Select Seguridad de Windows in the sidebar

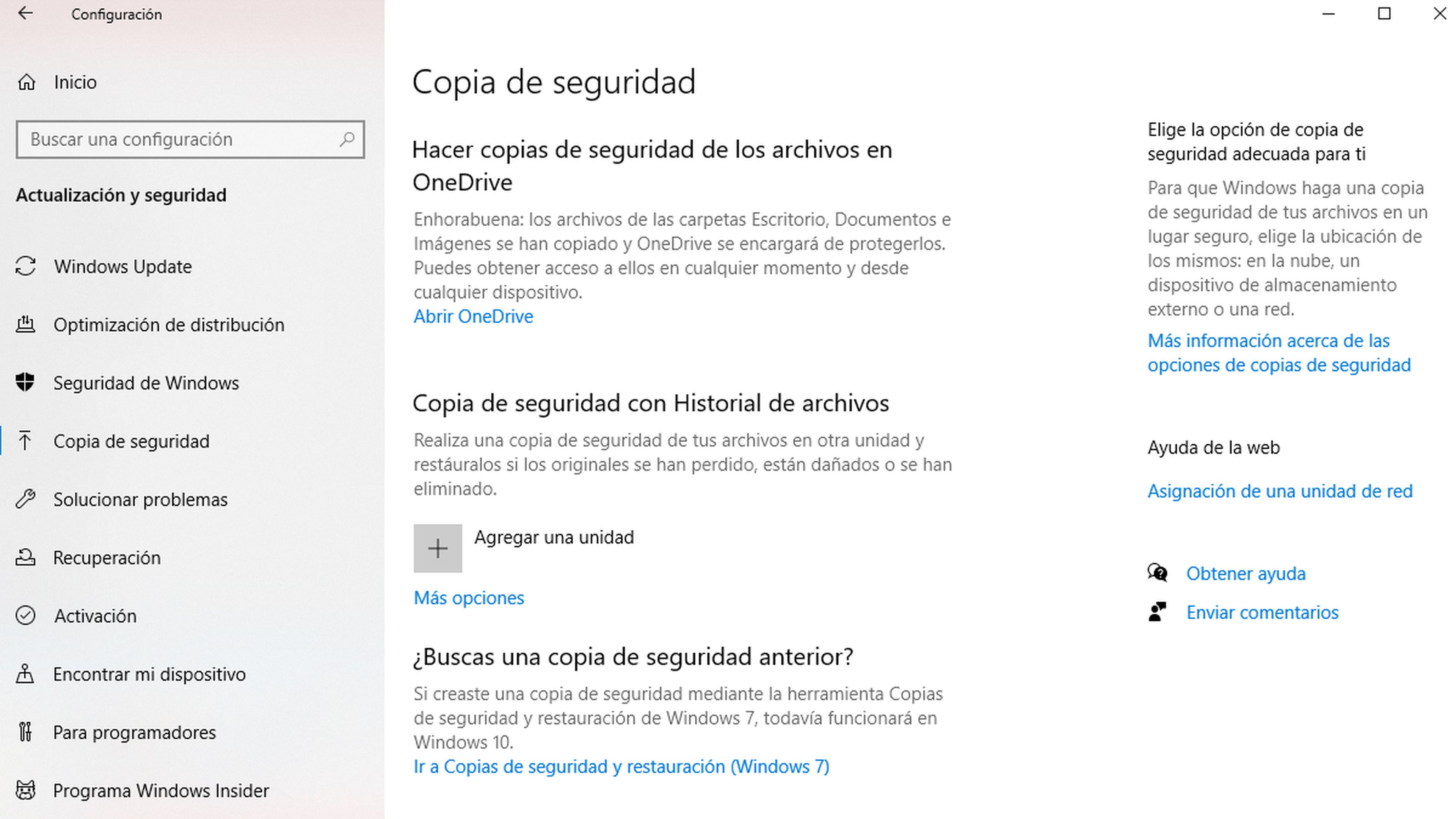146,383
